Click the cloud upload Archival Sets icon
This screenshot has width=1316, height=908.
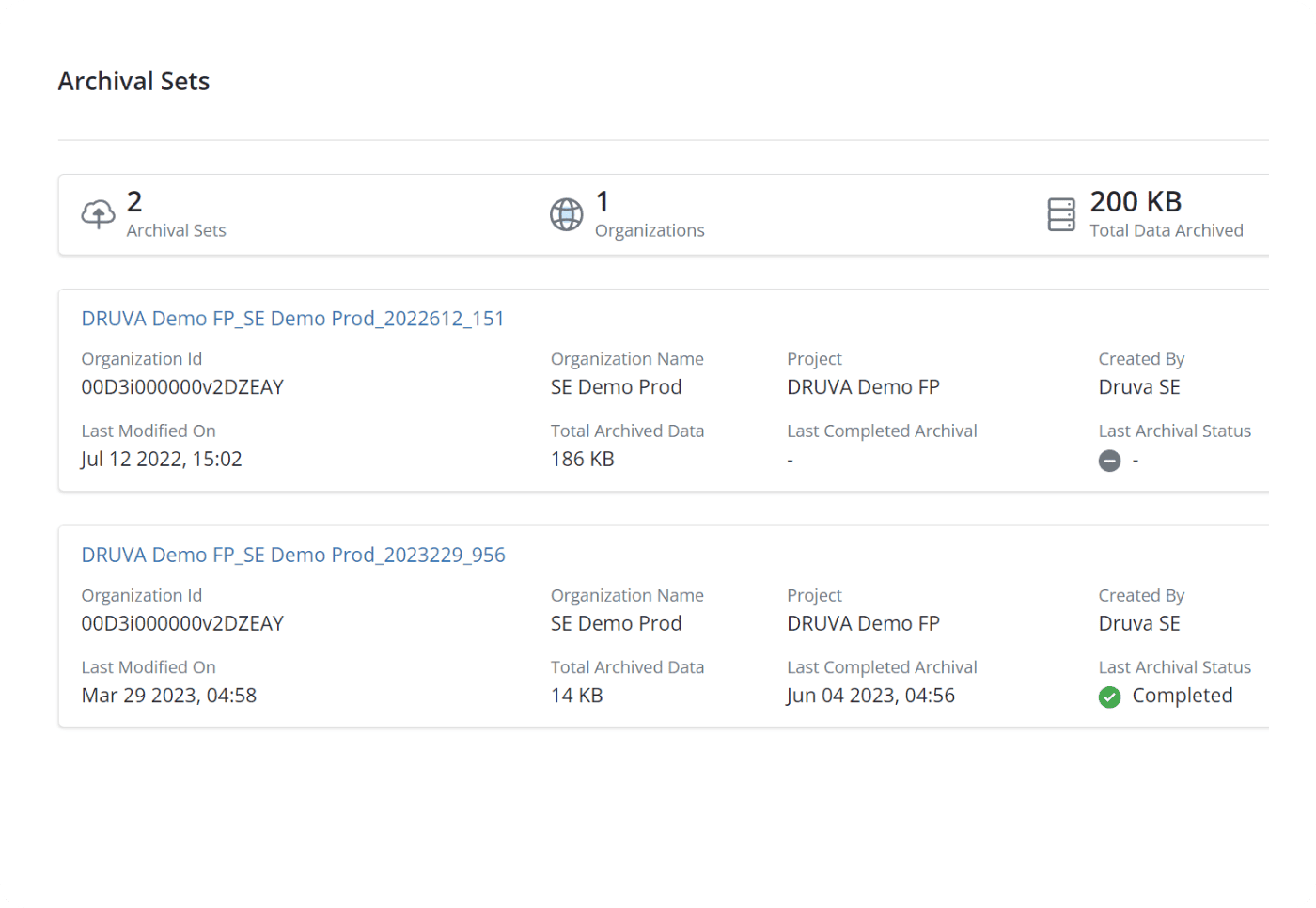98,214
